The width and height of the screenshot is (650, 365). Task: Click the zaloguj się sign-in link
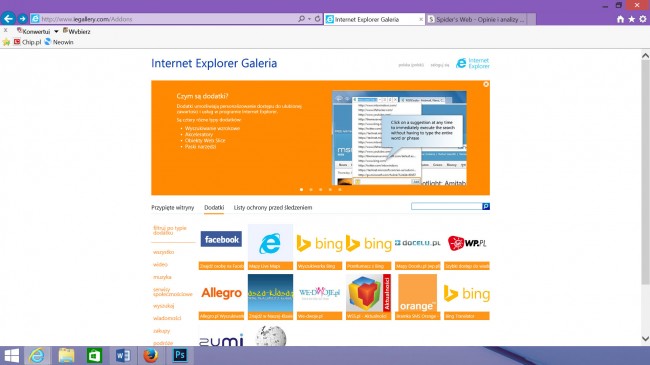[440, 65]
